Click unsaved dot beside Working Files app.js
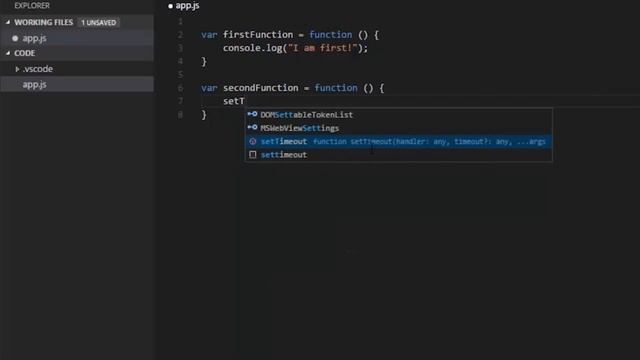The width and height of the screenshot is (640, 360). pos(15,38)
